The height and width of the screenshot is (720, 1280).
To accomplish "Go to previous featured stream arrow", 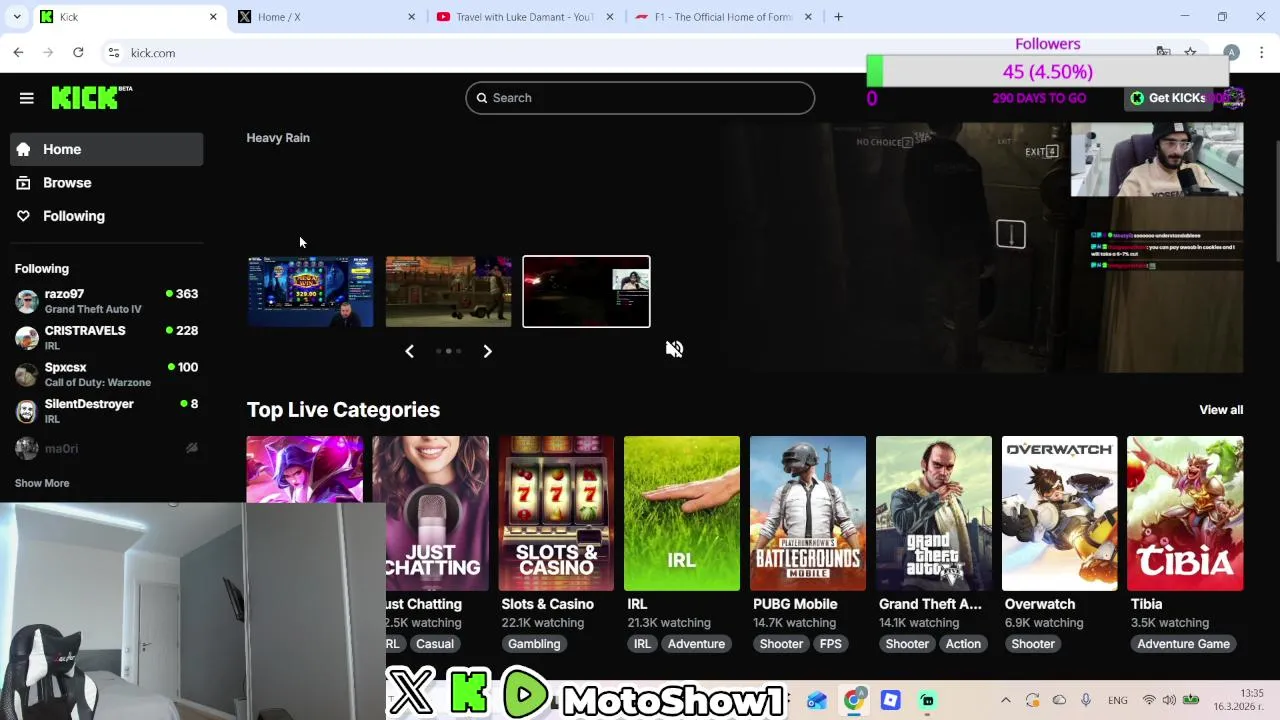I will tap(409, 351).
